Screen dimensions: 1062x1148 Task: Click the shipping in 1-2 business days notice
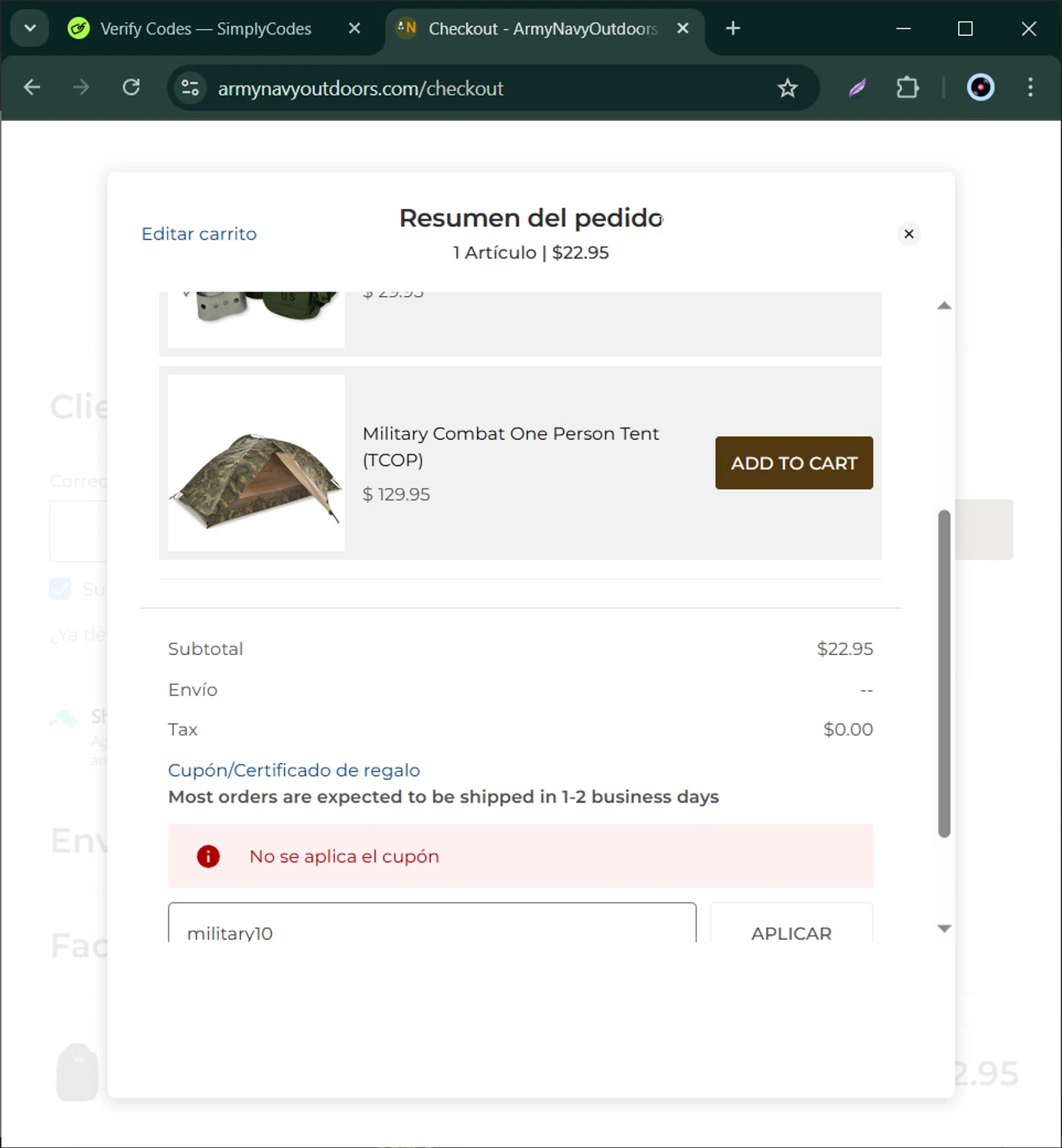443,797
